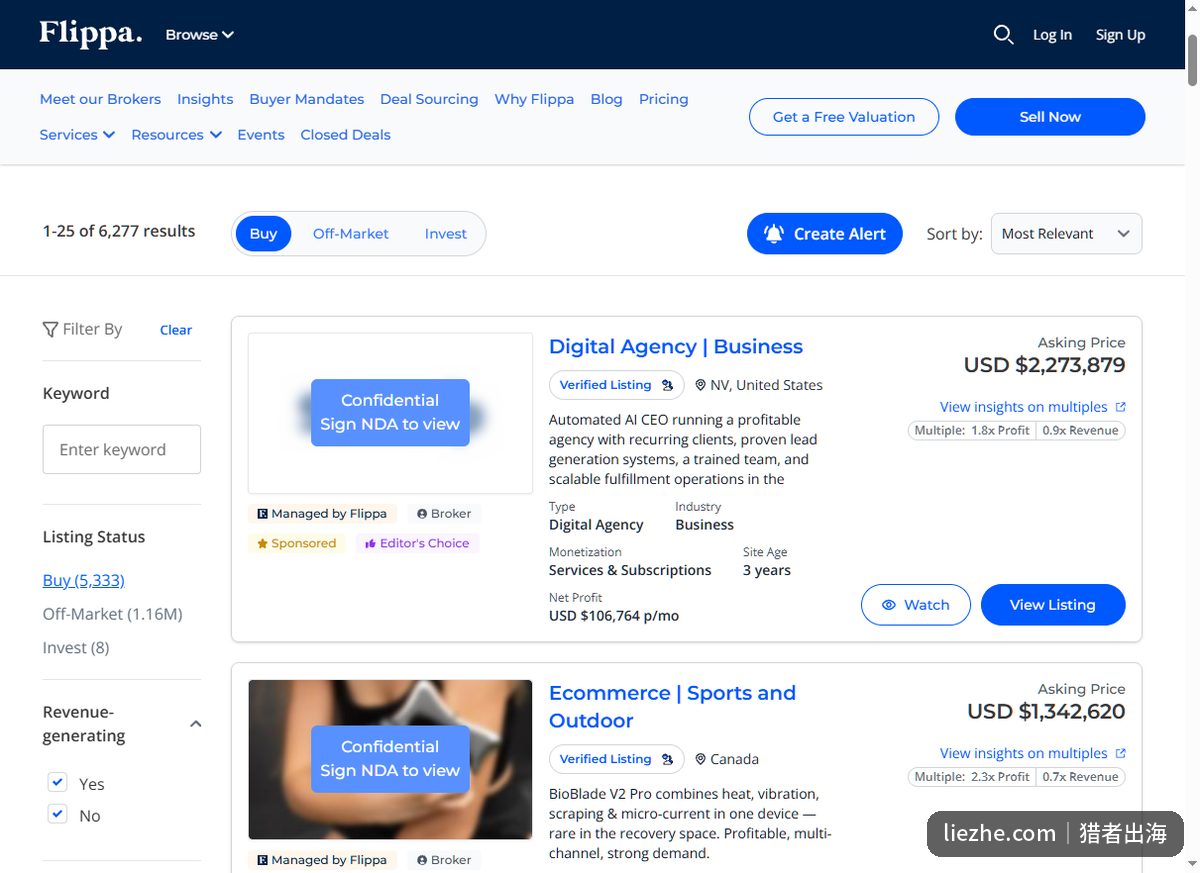Click the 0.7x Revenue multiple tag

pyautogui.click(x=1080, y=777)
